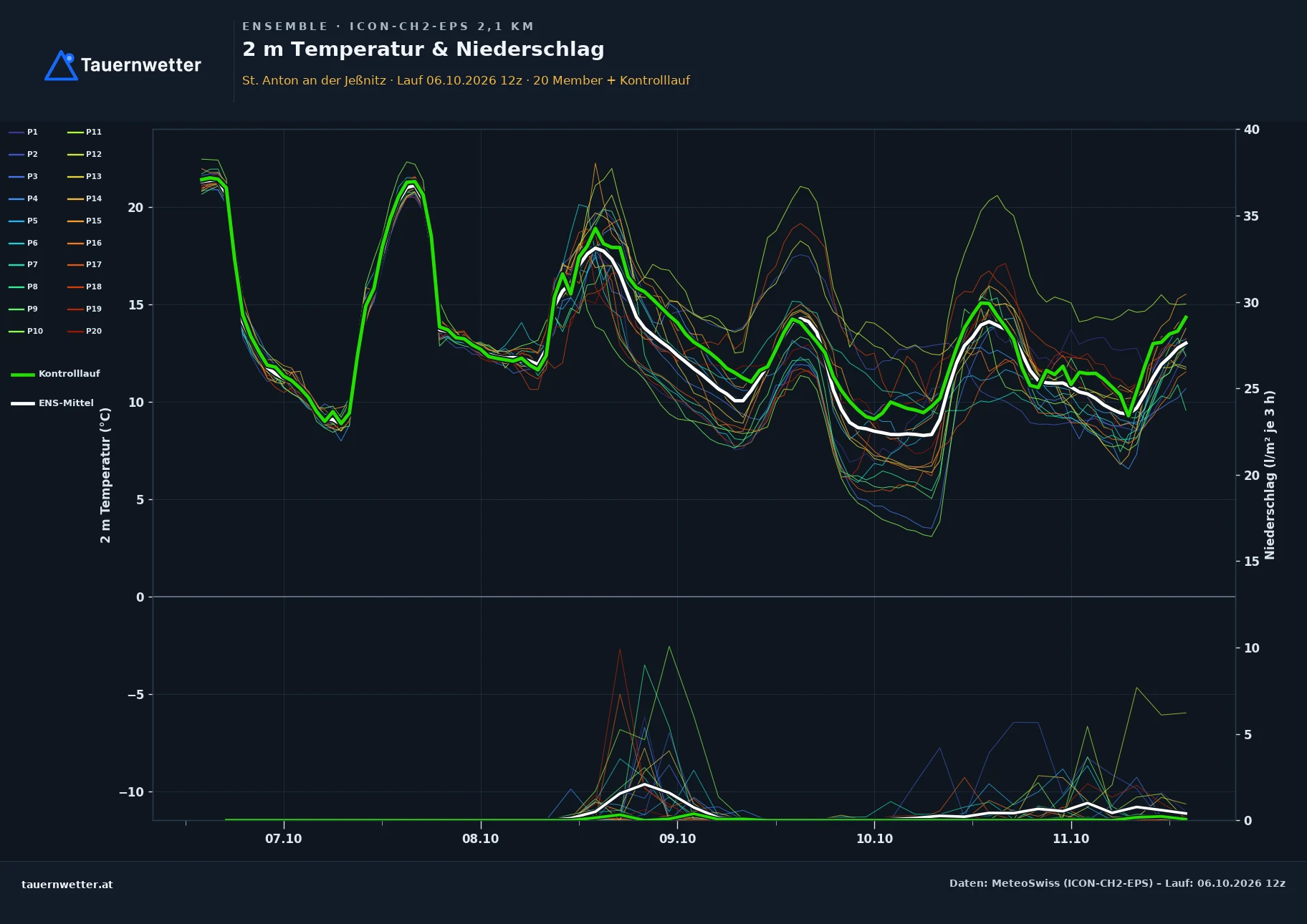
Task: Select the 10.10 date tick label
Action: coord(875,839)
